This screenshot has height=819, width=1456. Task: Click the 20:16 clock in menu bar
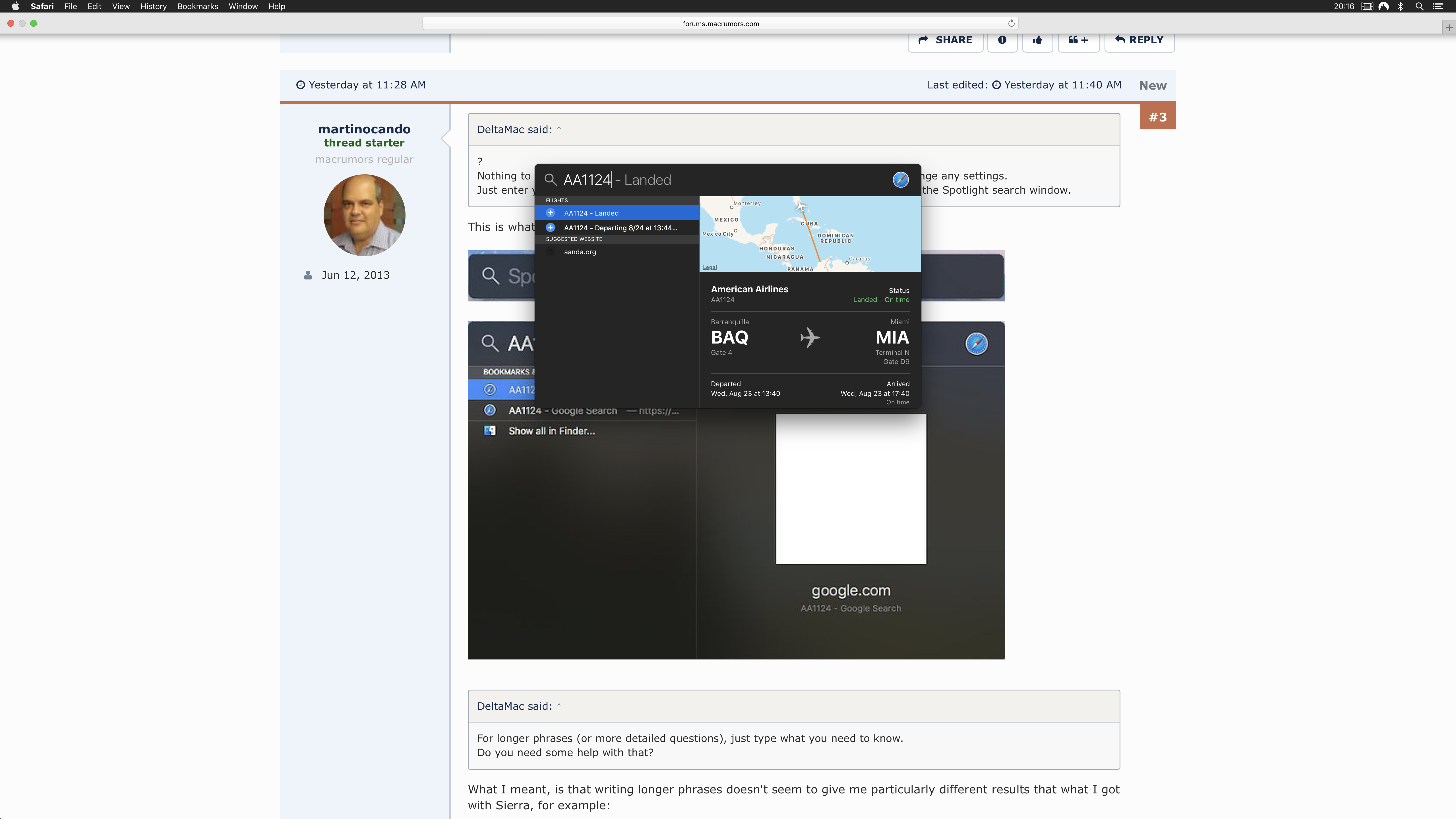point(1343,6)
